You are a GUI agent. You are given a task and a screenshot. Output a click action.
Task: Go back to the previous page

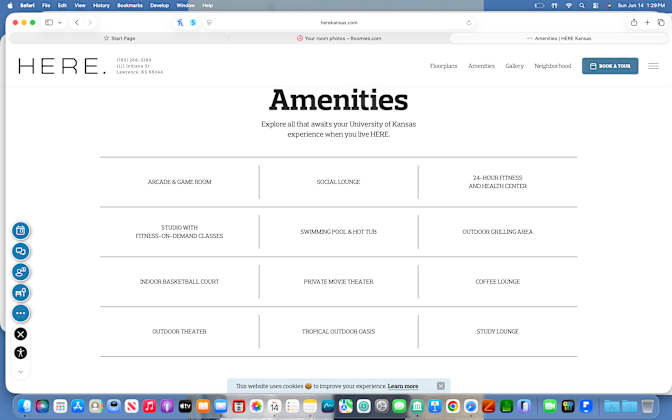pyautogui.click(x=77, y=22)
